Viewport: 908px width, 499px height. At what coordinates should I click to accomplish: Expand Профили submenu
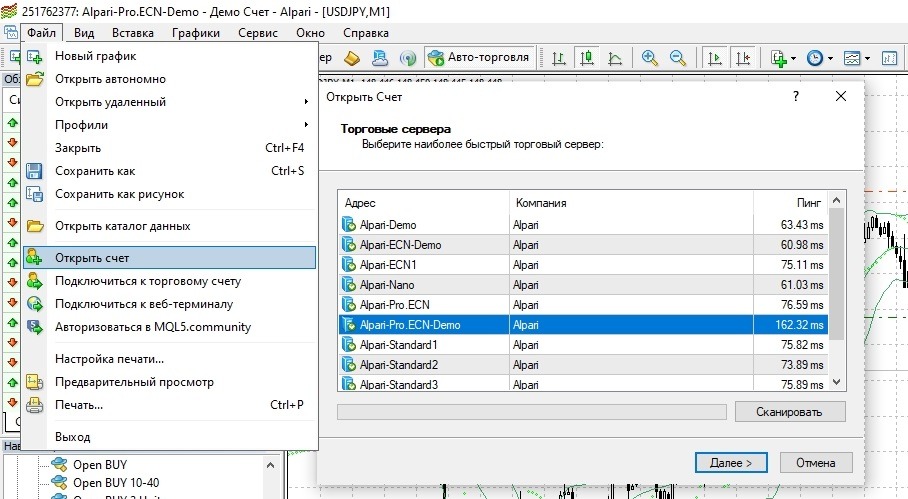pyautogui.click(x=170, y=125)
